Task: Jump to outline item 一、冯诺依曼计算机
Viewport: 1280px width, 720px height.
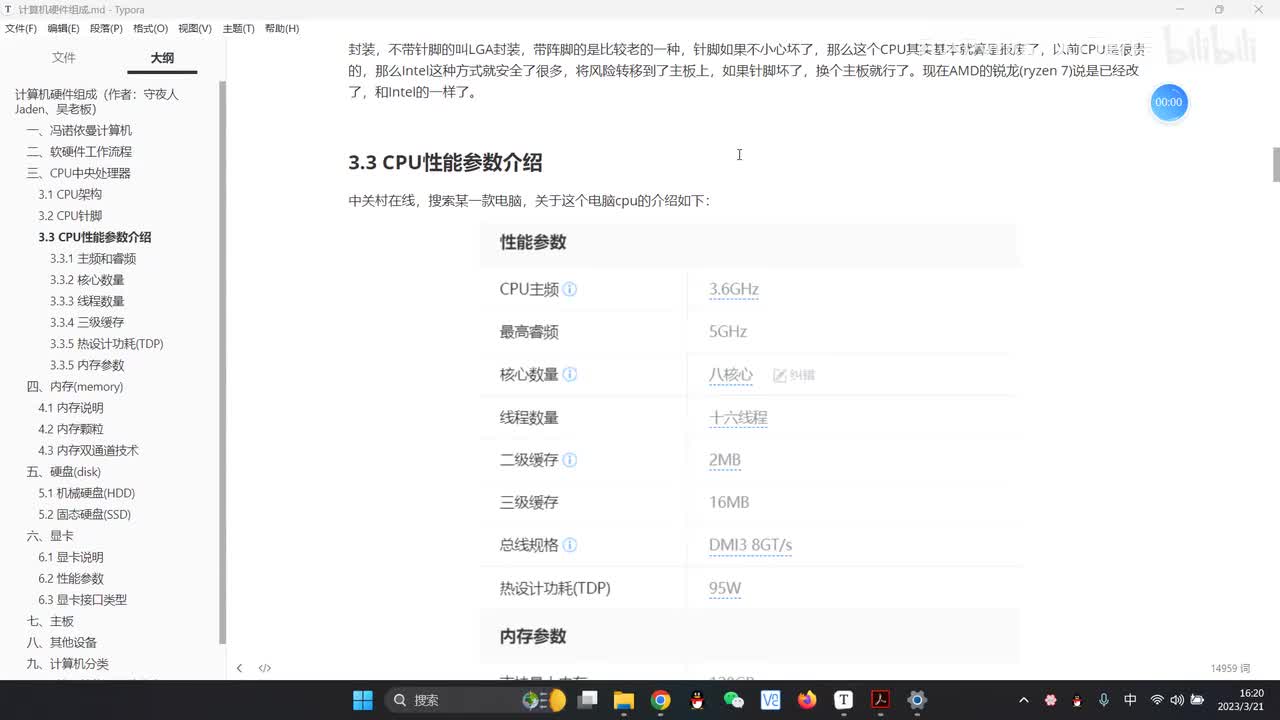Action: point(79,130)
